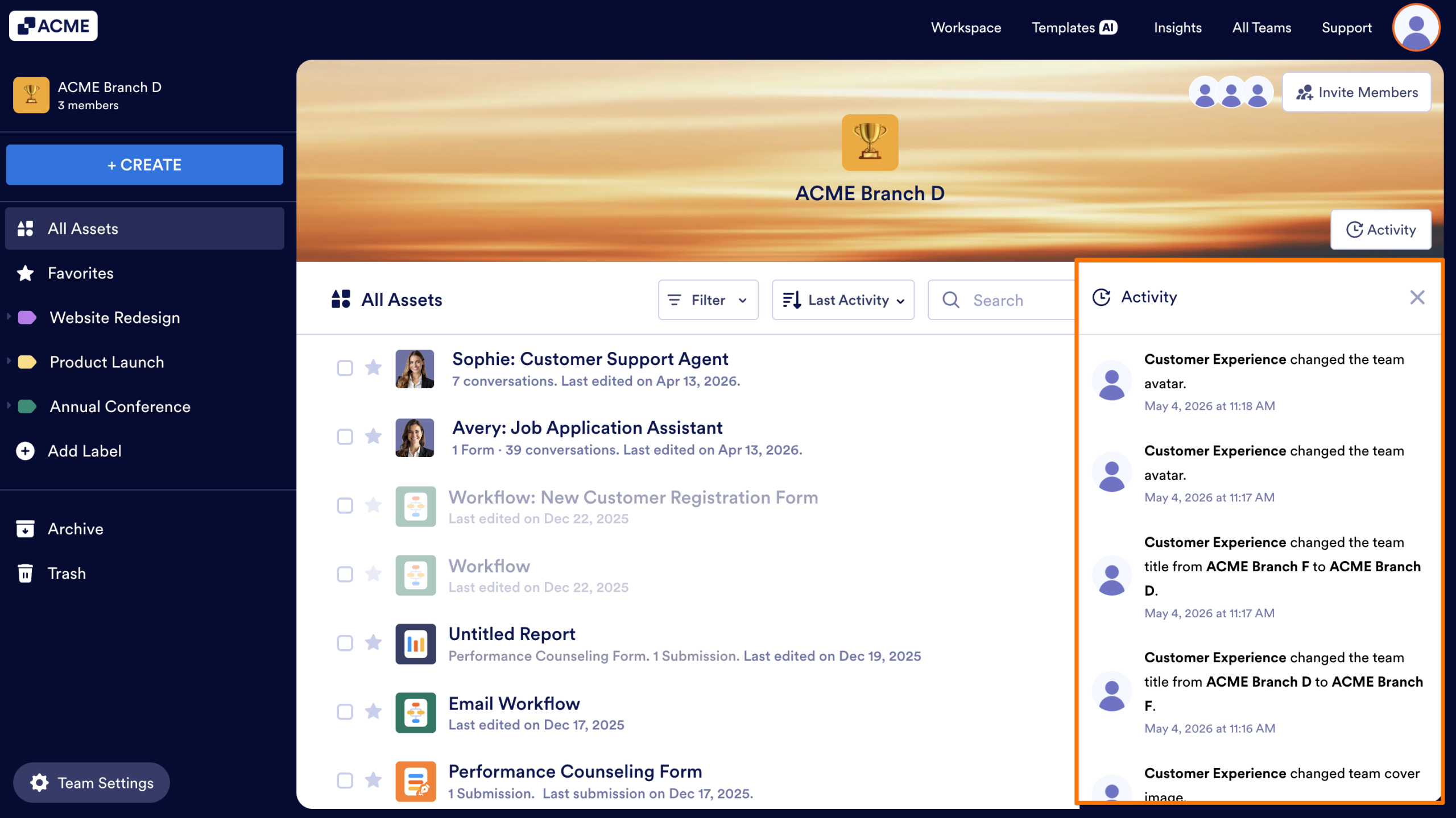Screen dimensions: 1456x818
Task: Click the clock icon in Activity panel header
Action: pos(1102,297)
